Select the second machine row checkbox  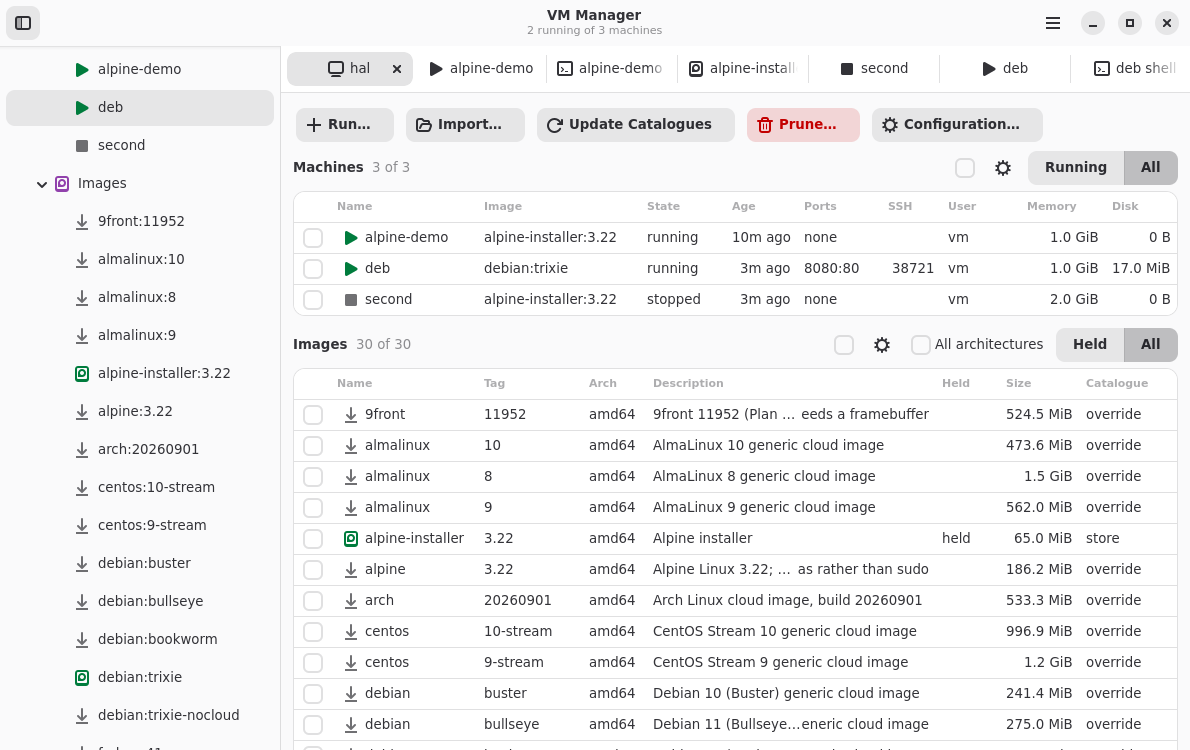pyautogui.click(x=313, y=300)
